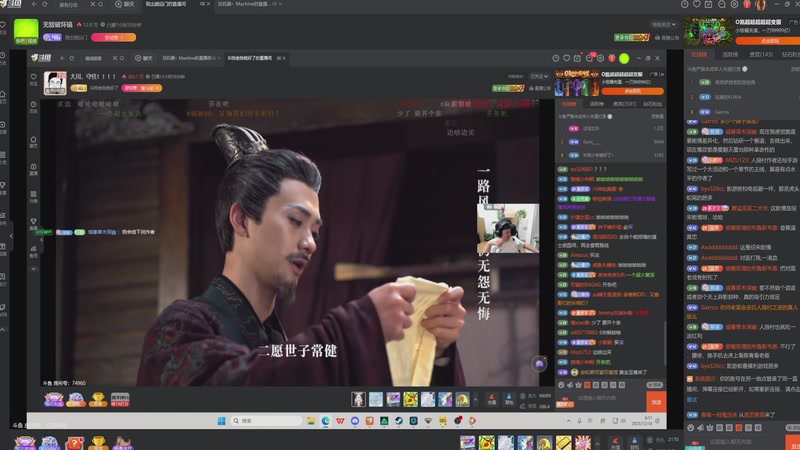
Task: Click history clock icon in nested window's title bar
Action: 556,58
